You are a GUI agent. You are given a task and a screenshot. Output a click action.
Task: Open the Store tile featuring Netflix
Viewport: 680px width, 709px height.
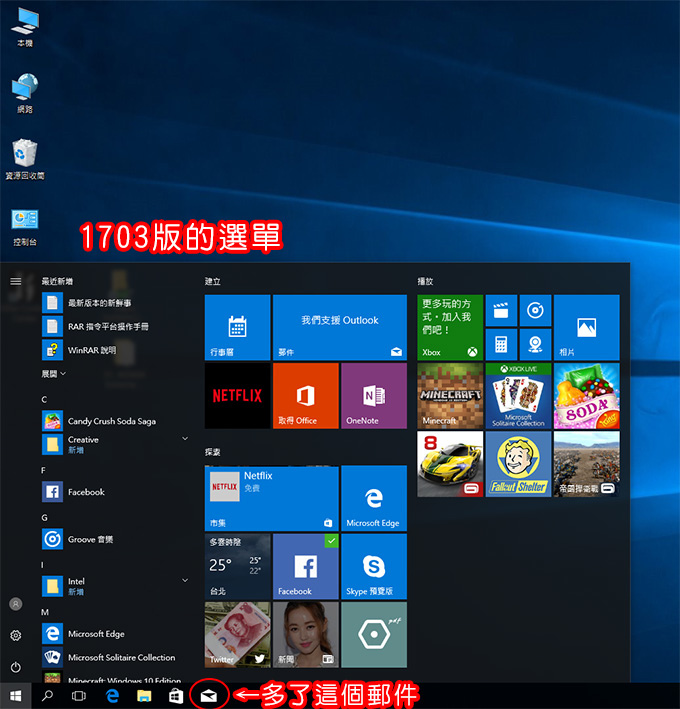[x=271, y=498]
